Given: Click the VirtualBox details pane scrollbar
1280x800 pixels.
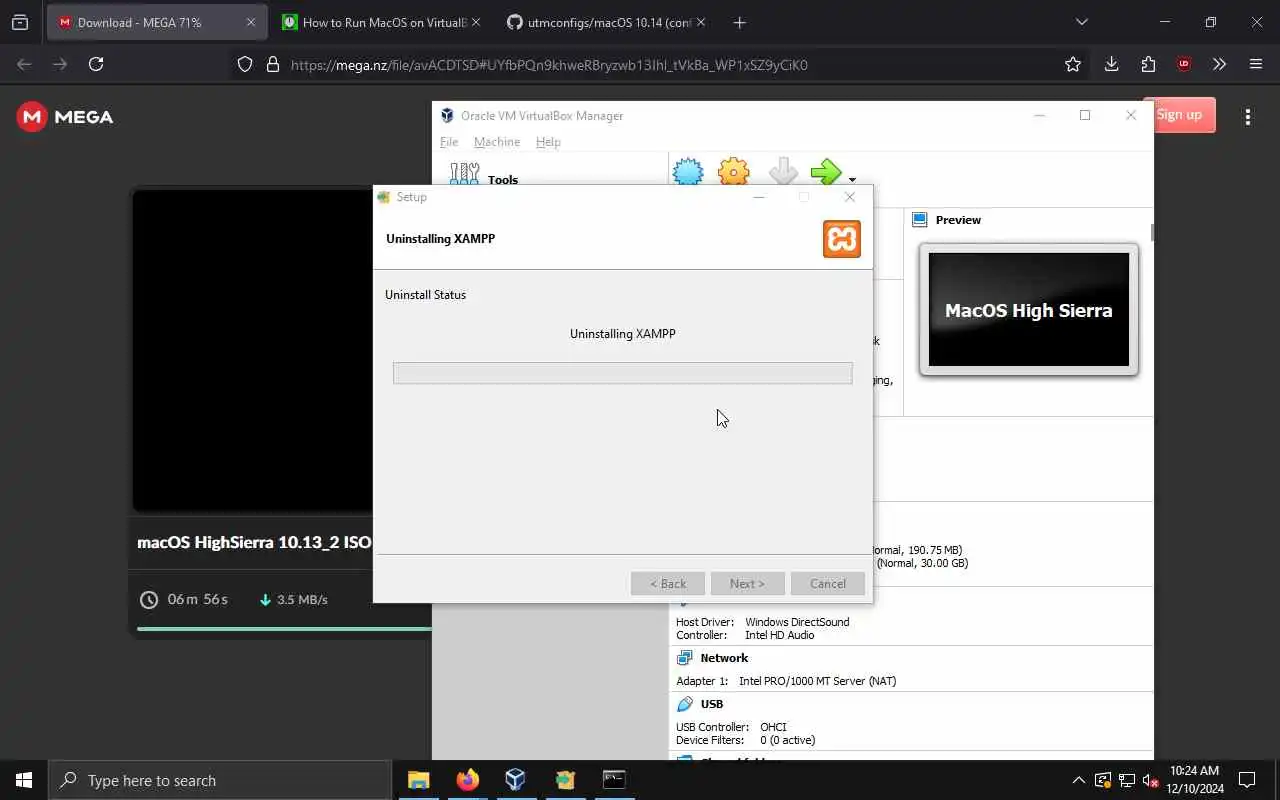Looking at the screenshot, I should (1152, 233).
